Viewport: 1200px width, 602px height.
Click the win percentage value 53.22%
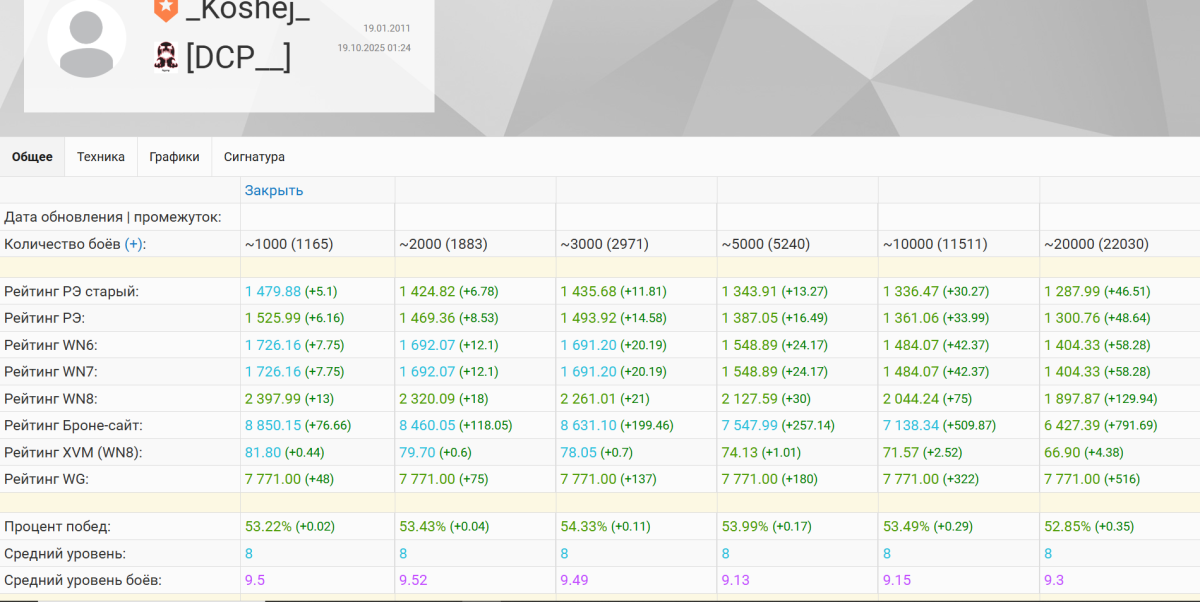[x=268, y=526]
